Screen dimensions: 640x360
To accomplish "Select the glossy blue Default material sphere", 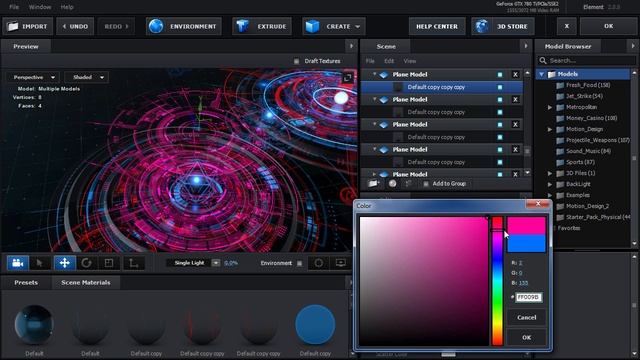I will [x=34, y=324].
